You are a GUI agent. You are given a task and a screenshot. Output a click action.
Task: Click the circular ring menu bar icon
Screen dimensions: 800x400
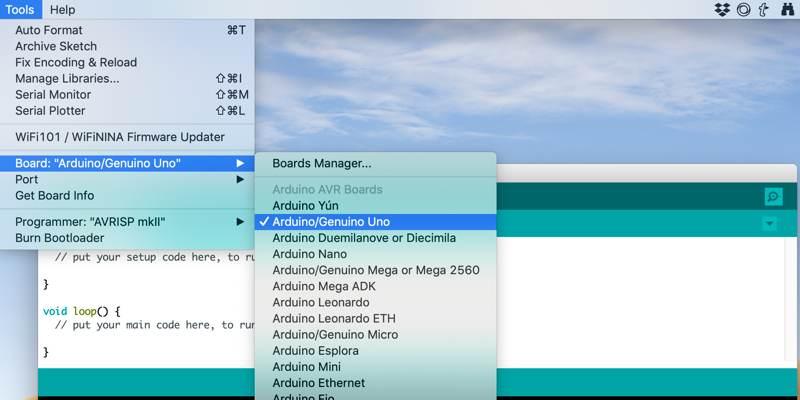pos(743,10)
